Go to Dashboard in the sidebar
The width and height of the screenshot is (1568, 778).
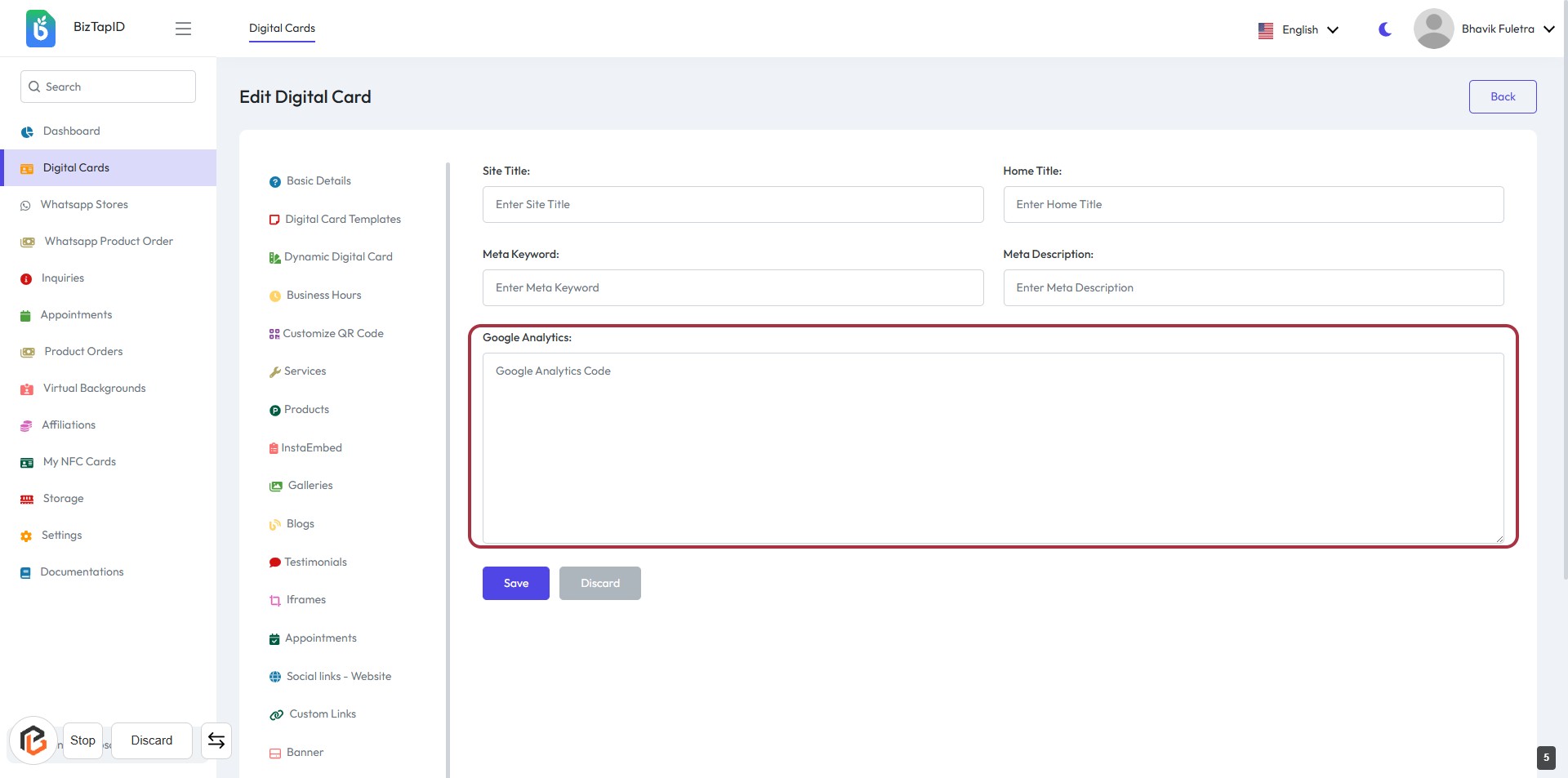71,131
